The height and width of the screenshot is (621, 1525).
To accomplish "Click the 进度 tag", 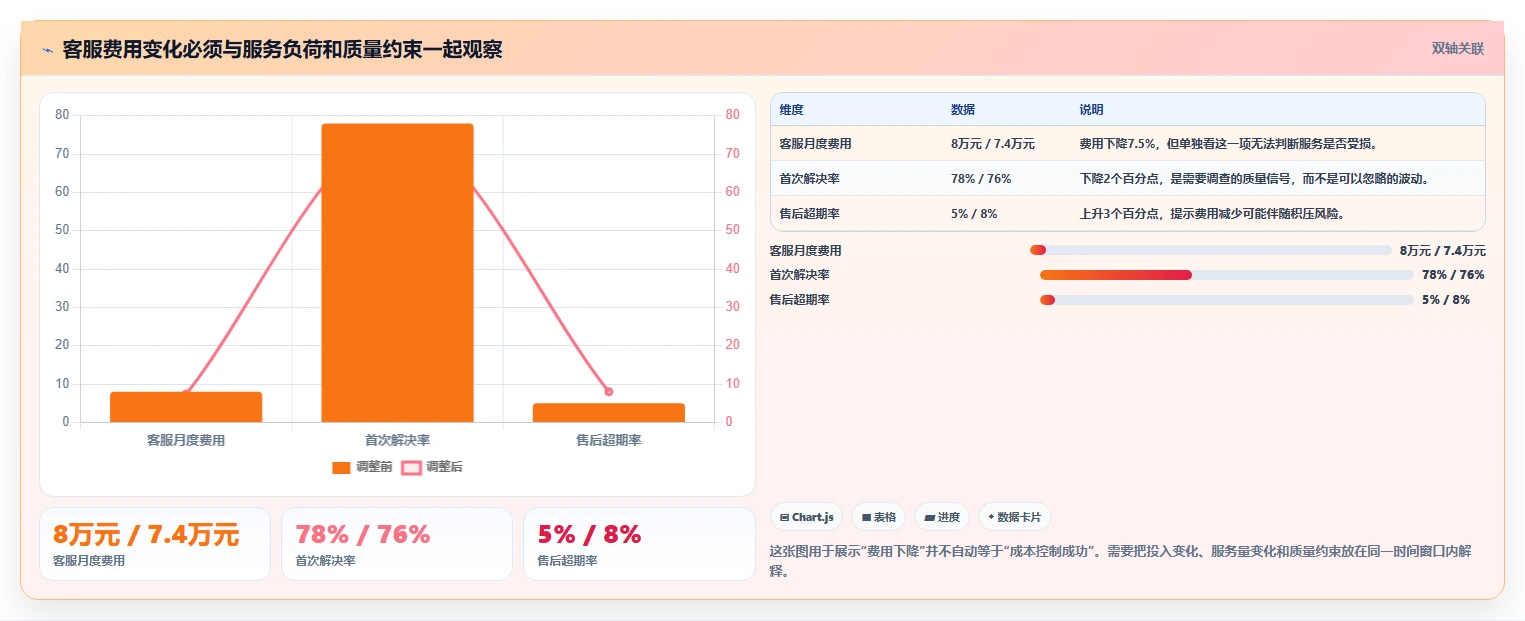I will (942, 517).
